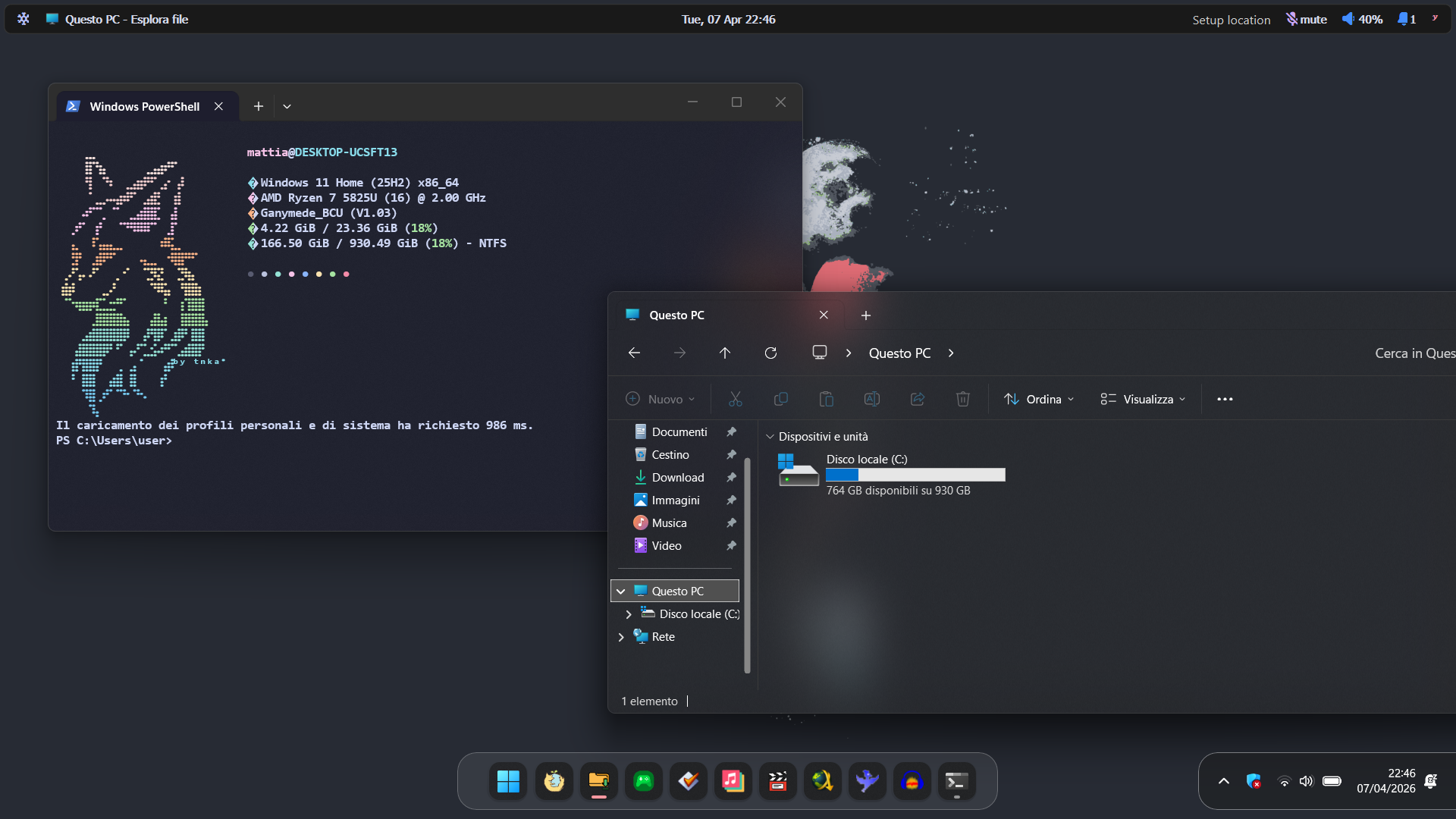
Task: Click the Share icon in toolbar
Action: pyautogui.click(x=917, y=399)
